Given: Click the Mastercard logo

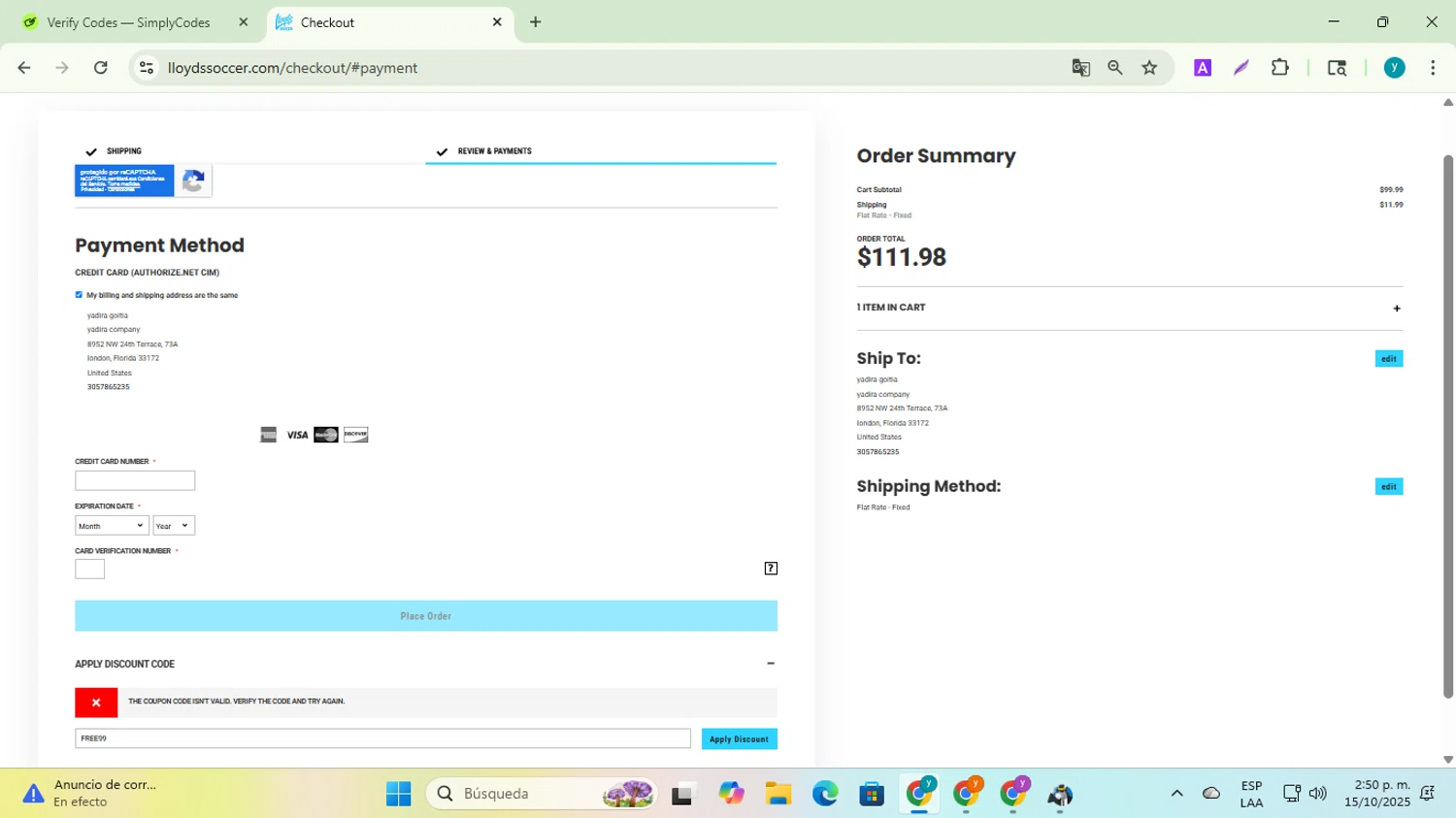Looking at the screenshot, I should 326,435.
